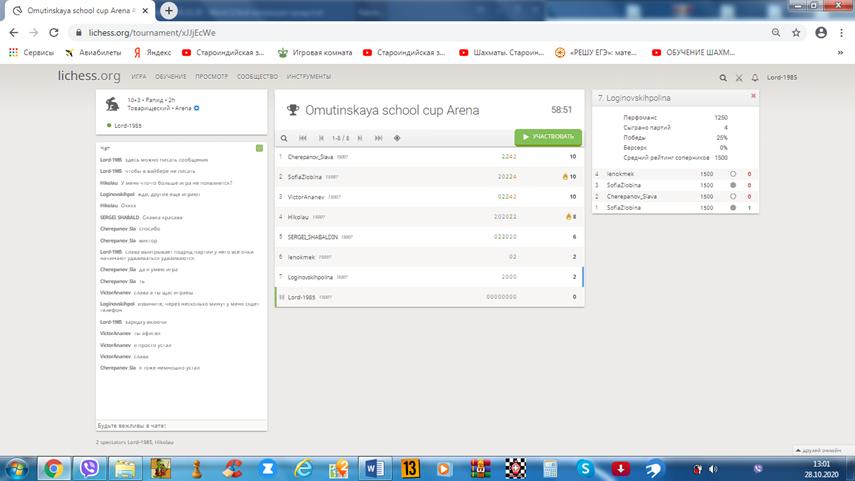Open the СООБЩЕСТВО menu
Viewport: 855px width, 481px height.
pos(258,77)
